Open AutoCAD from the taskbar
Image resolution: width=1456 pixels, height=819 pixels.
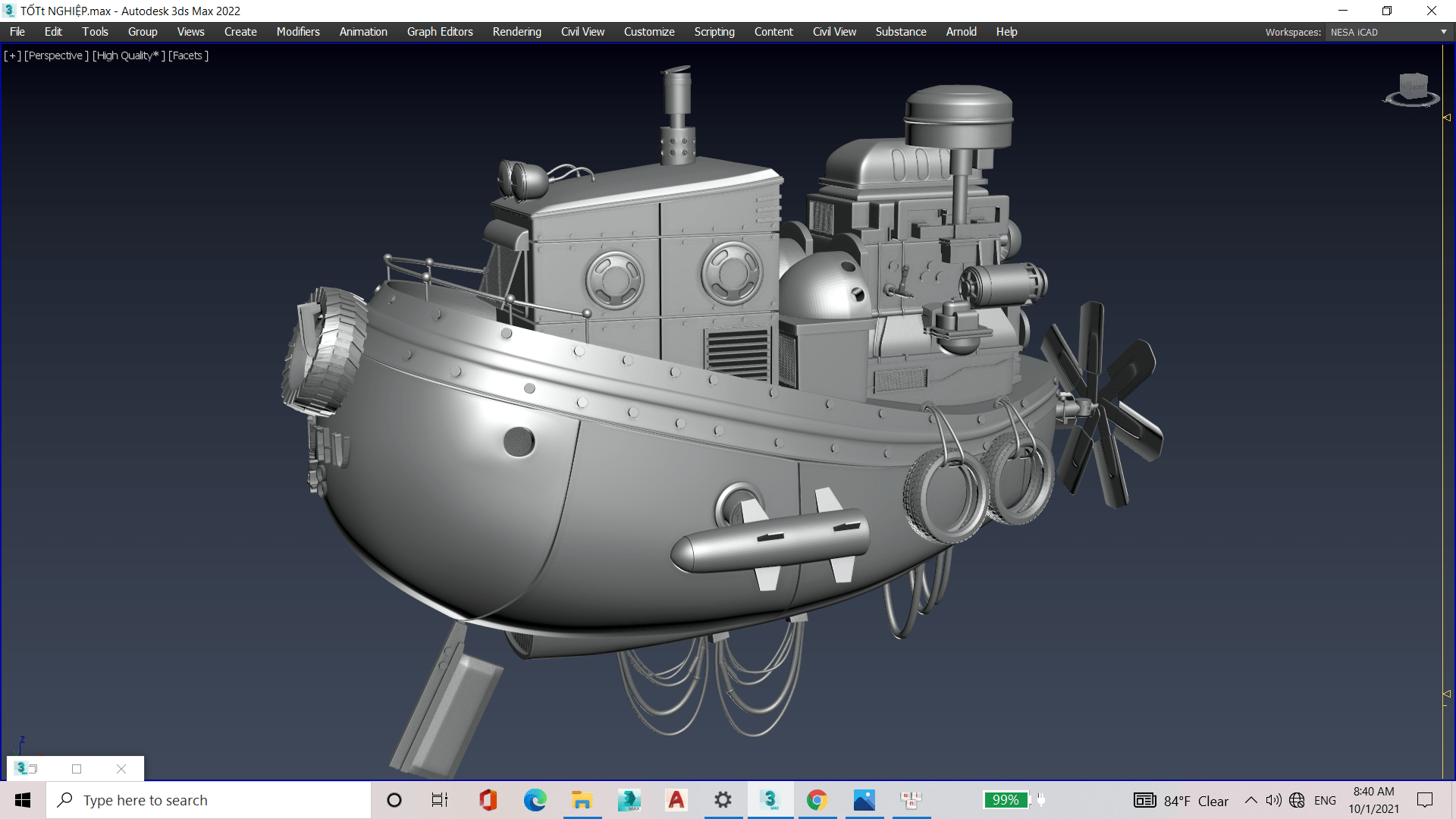(676, 800)
